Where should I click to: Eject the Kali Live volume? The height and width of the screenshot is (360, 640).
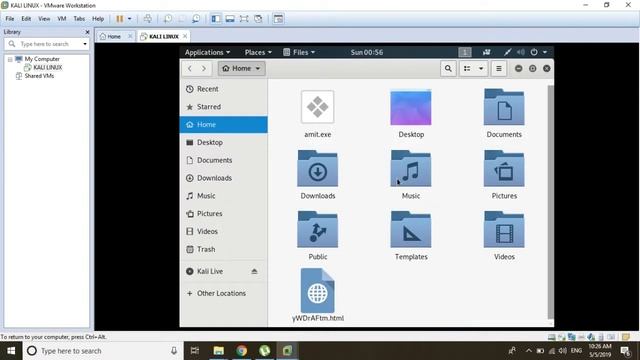(x=254, y=271)
